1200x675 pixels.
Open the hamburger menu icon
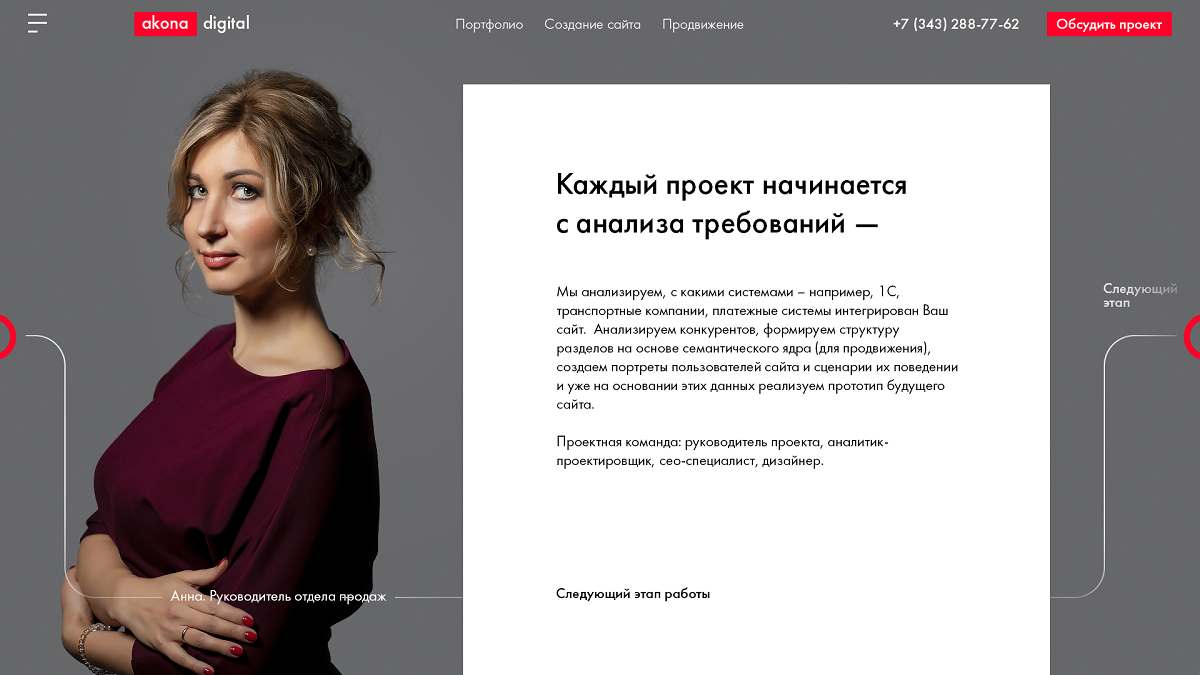point(37,23)
